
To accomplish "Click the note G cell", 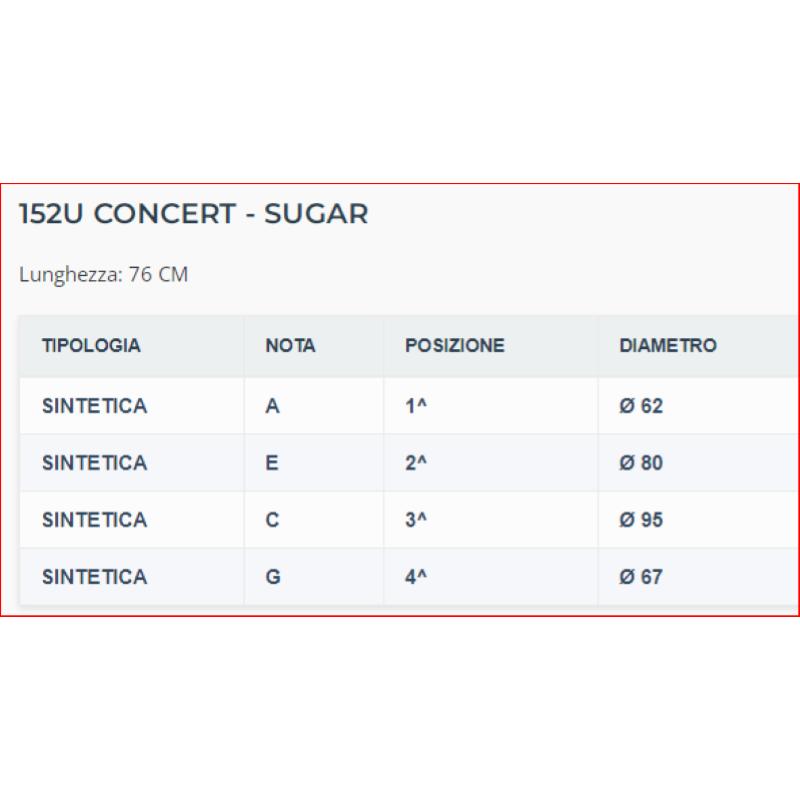I will point(273,577).
